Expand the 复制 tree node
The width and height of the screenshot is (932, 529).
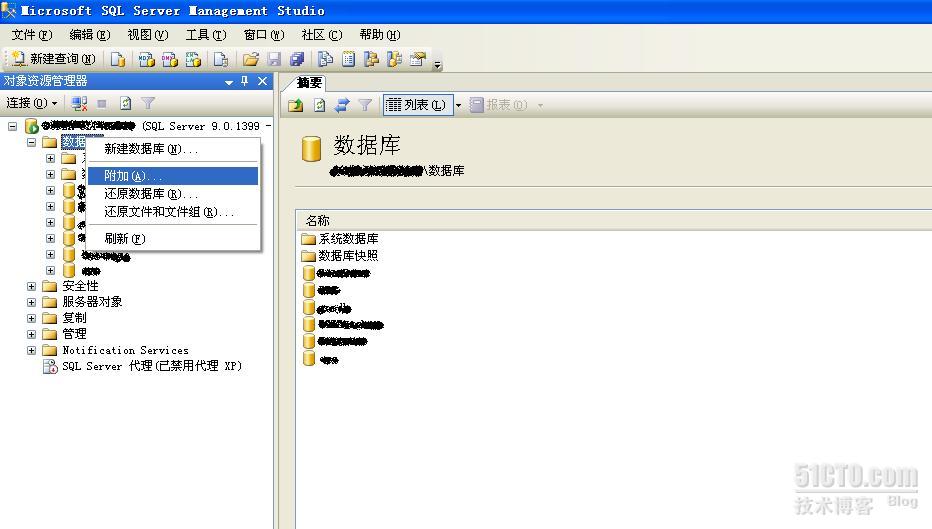[x=32, y=319]
